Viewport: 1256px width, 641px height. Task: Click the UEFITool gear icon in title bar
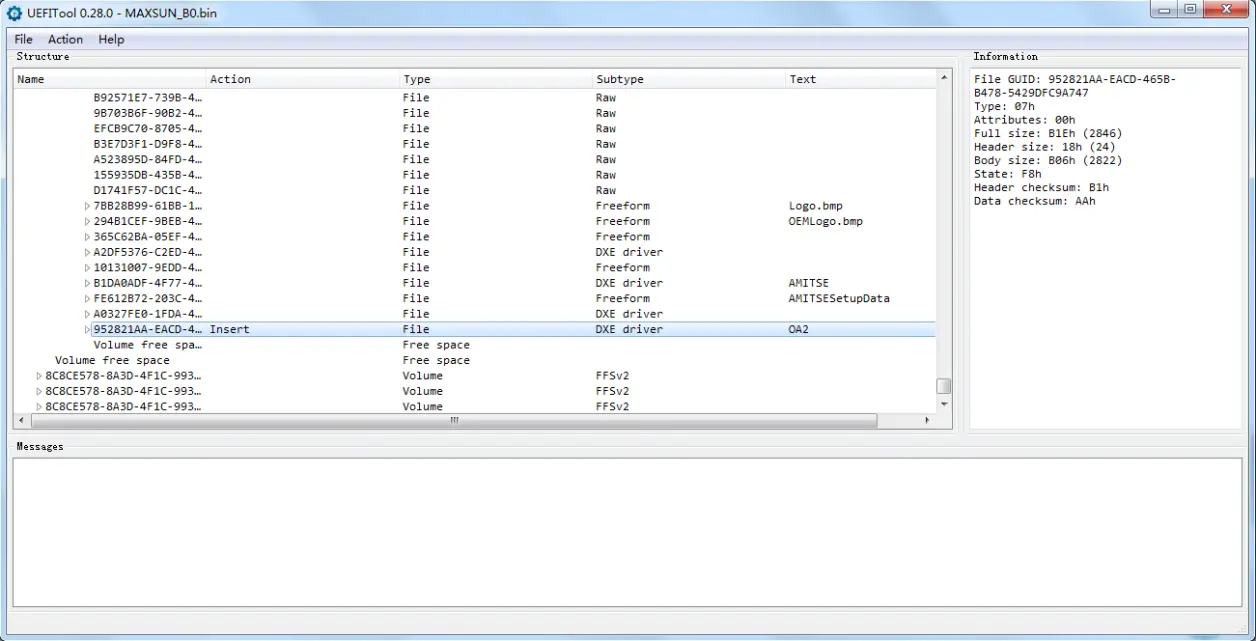click(14, 13)
